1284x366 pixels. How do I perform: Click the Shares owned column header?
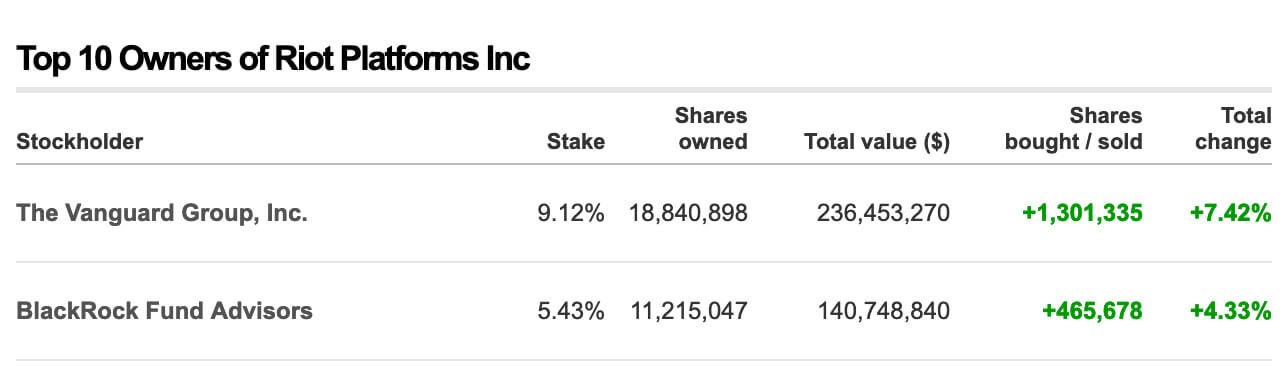click(711, 128)
